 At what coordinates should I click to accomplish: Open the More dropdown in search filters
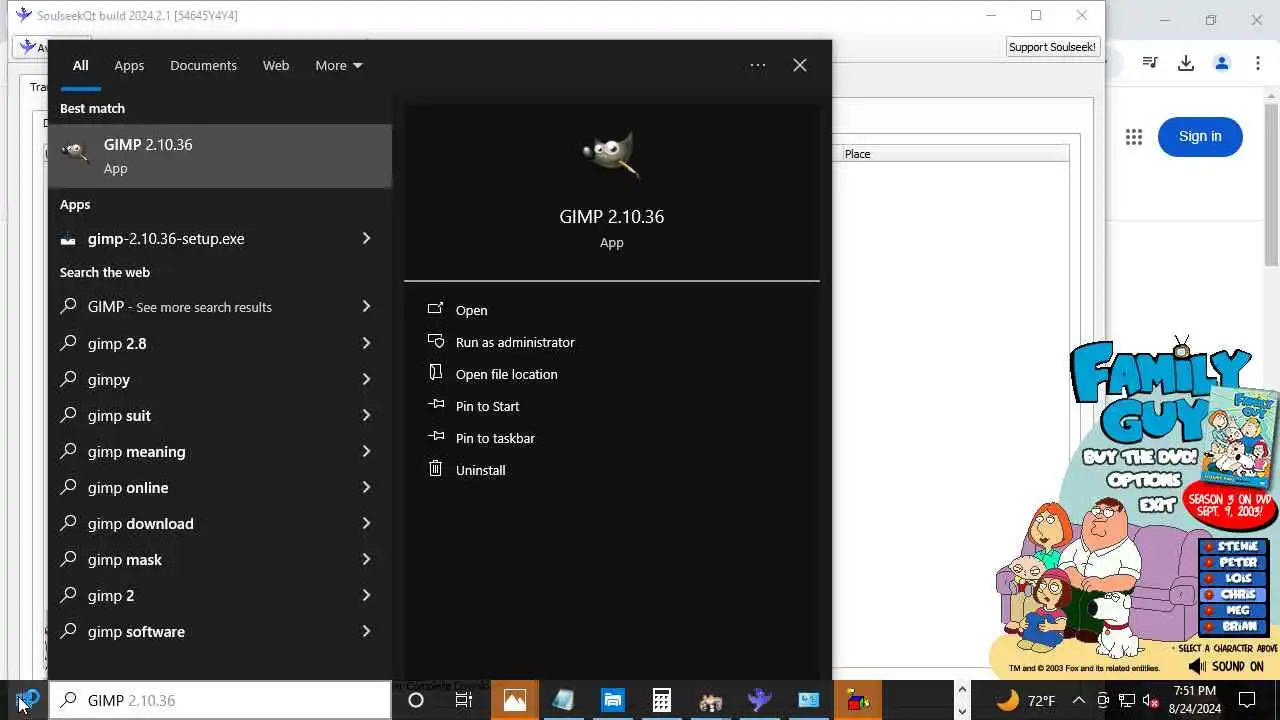click(338, 65)
